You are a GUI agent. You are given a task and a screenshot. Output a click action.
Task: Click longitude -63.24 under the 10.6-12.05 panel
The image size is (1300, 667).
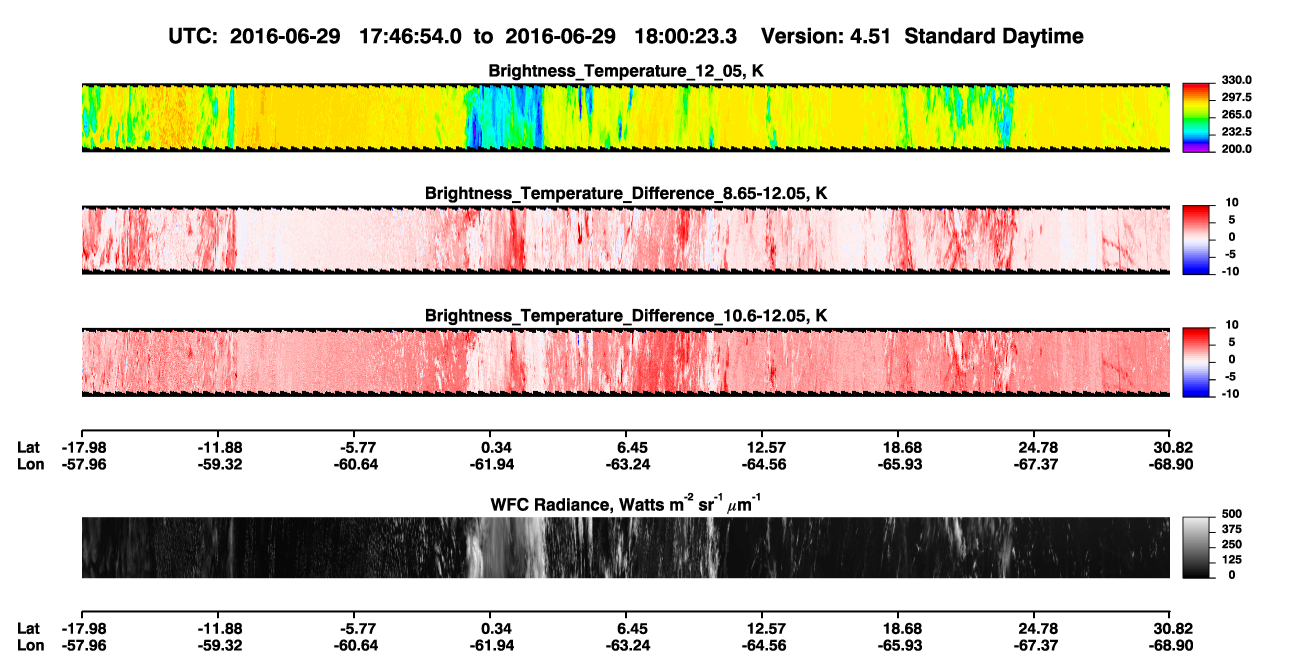tap(626, 464)
